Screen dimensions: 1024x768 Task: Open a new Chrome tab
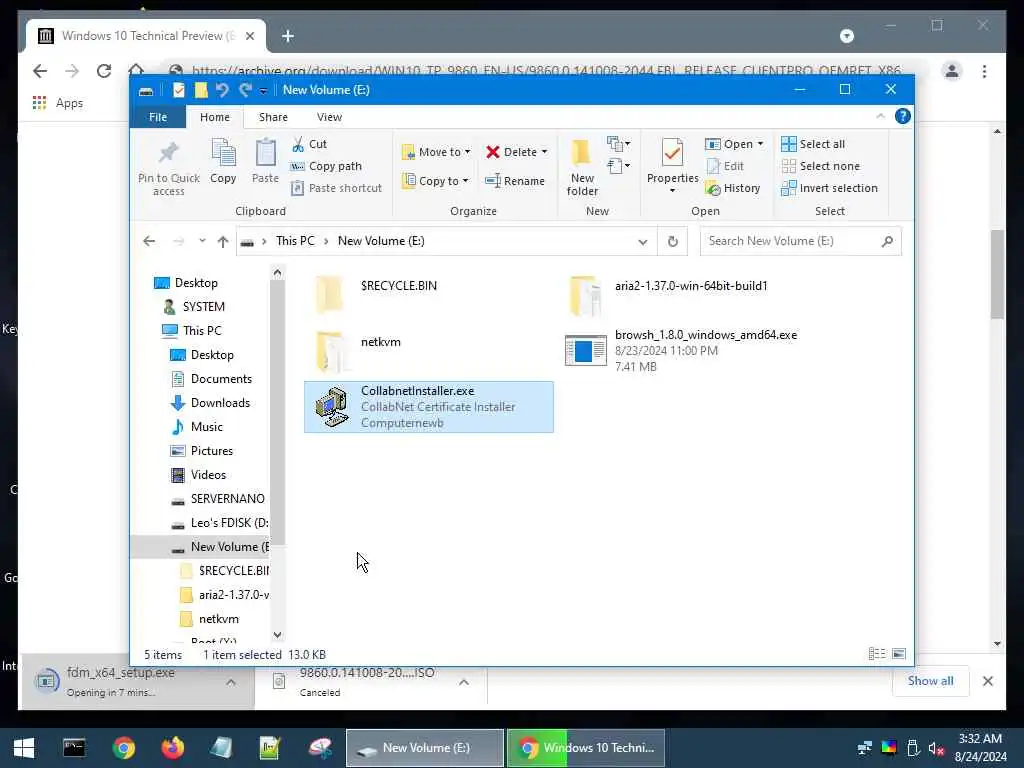coord(287,36)
